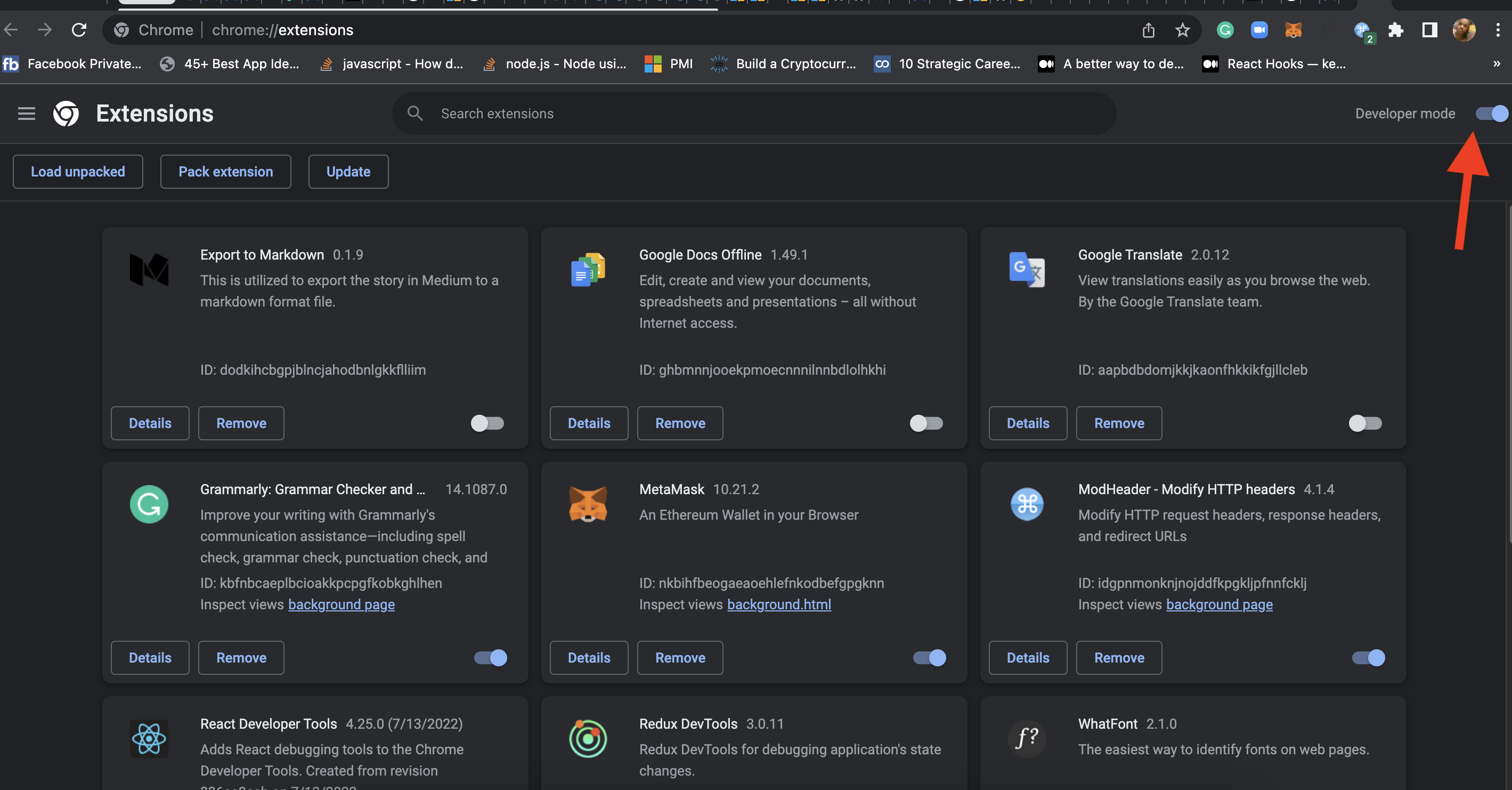1512x790 pixels.
Task: Click Load unpacked button
Action: (x=77, y=172)
